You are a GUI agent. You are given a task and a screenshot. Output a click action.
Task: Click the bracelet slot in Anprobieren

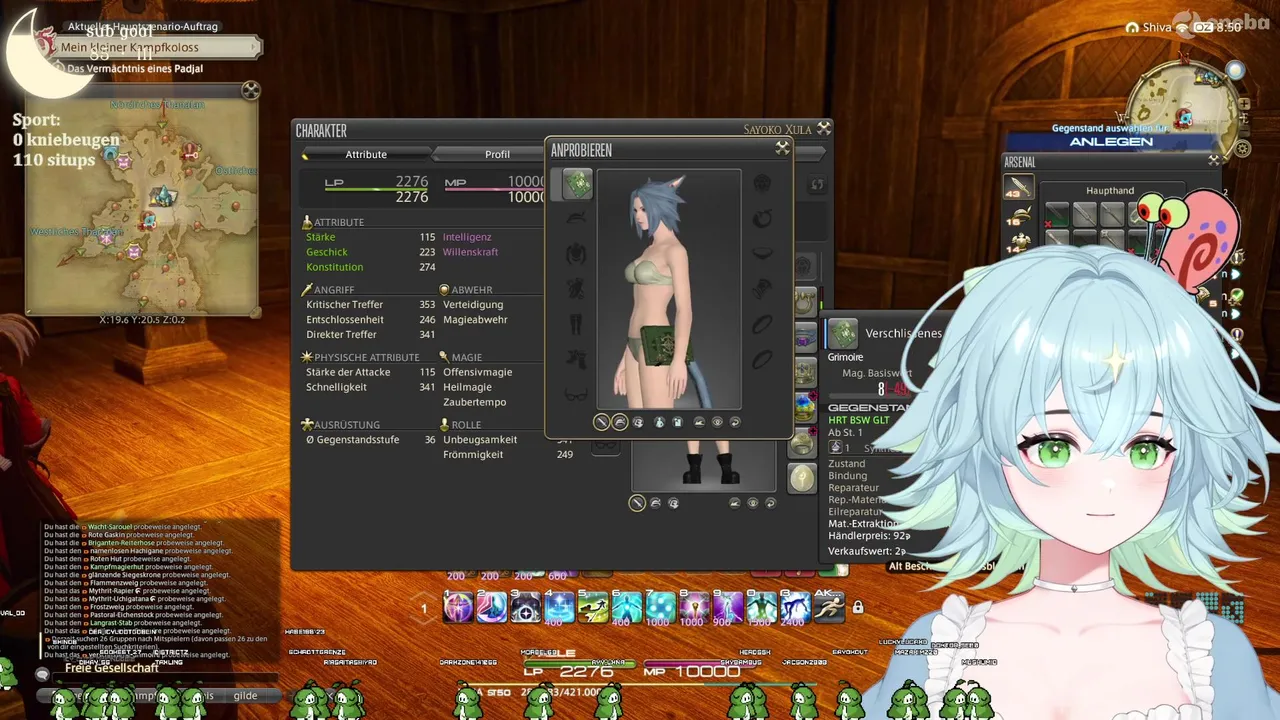[x=762, y=289]
